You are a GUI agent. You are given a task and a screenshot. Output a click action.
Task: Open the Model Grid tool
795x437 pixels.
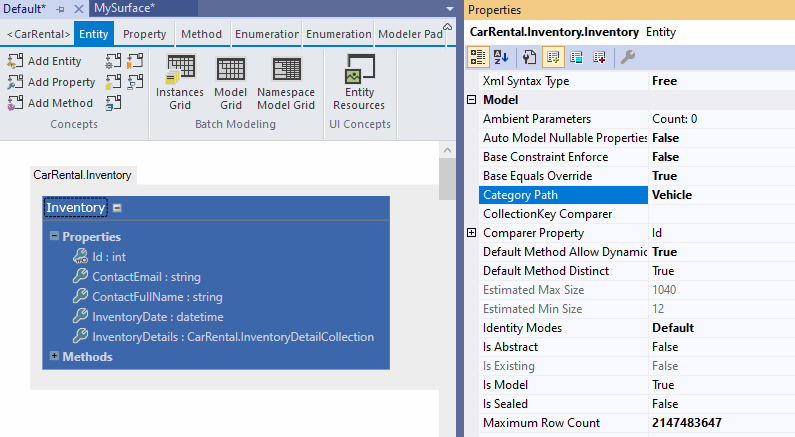pyautogui.click(x=231, y=70)
